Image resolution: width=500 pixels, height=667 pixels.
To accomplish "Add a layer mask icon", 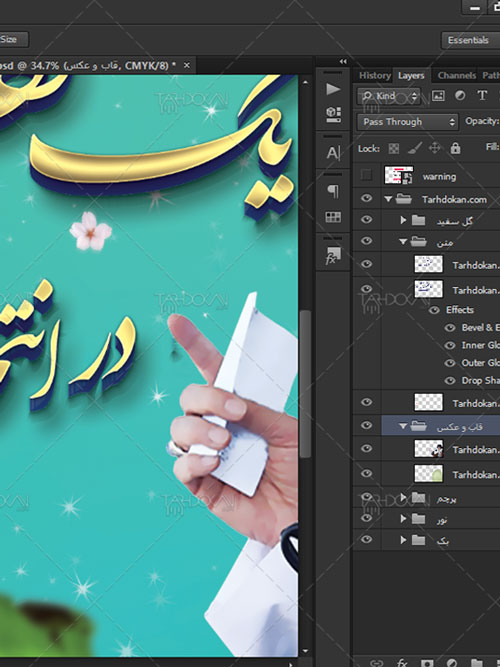I will pos(427,663).
